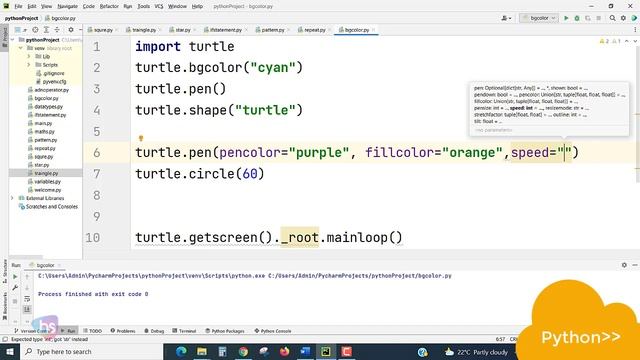
Task: Open the VCS menu
Action: [159, 6]
